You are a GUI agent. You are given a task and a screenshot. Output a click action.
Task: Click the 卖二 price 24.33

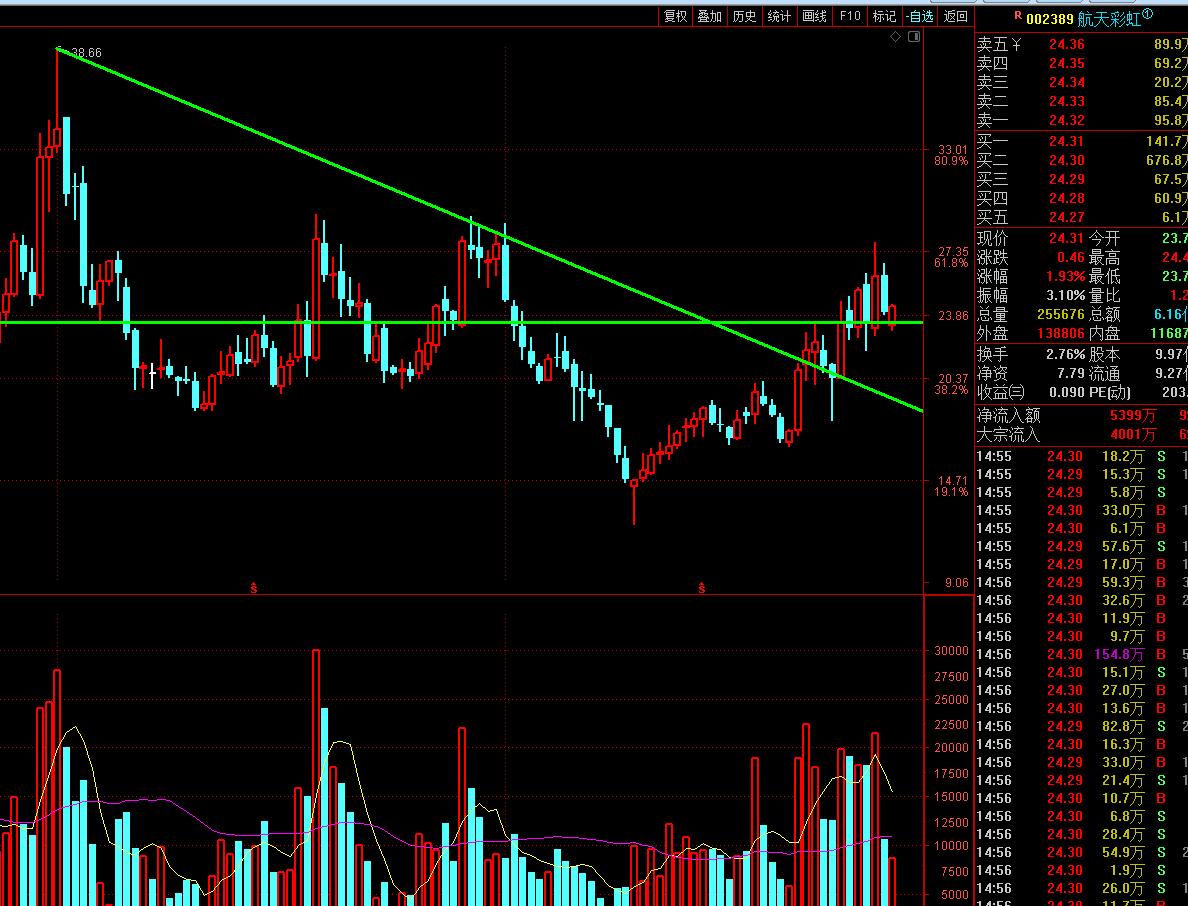(x=1066, y=102)
